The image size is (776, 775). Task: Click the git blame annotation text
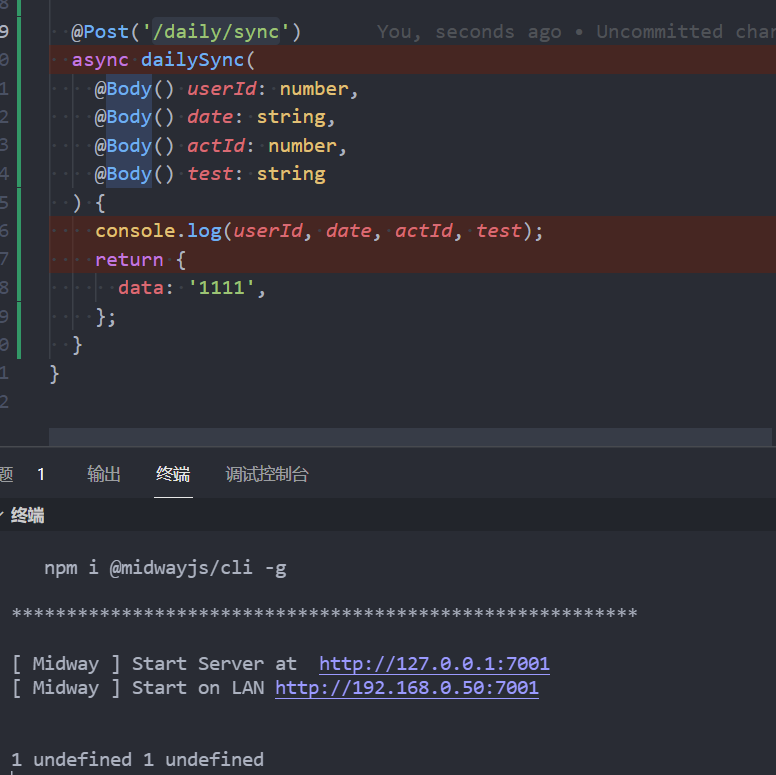point(576,32)
